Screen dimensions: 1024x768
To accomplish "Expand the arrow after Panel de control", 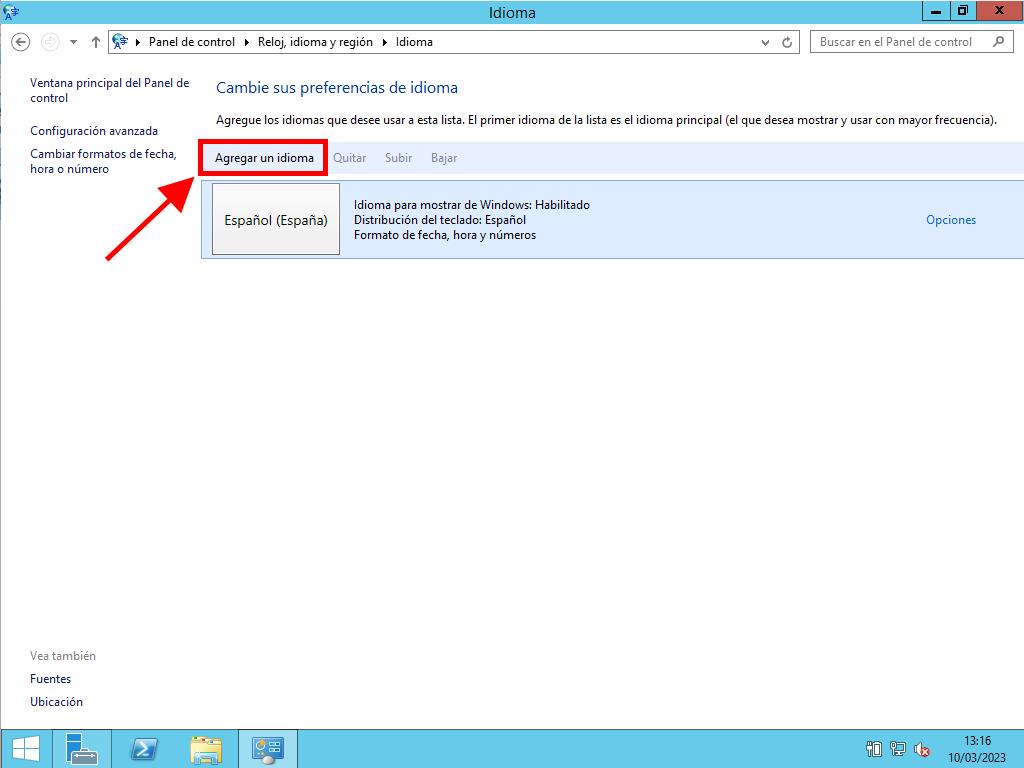I will pyautogui.click(x=246, y=42).
